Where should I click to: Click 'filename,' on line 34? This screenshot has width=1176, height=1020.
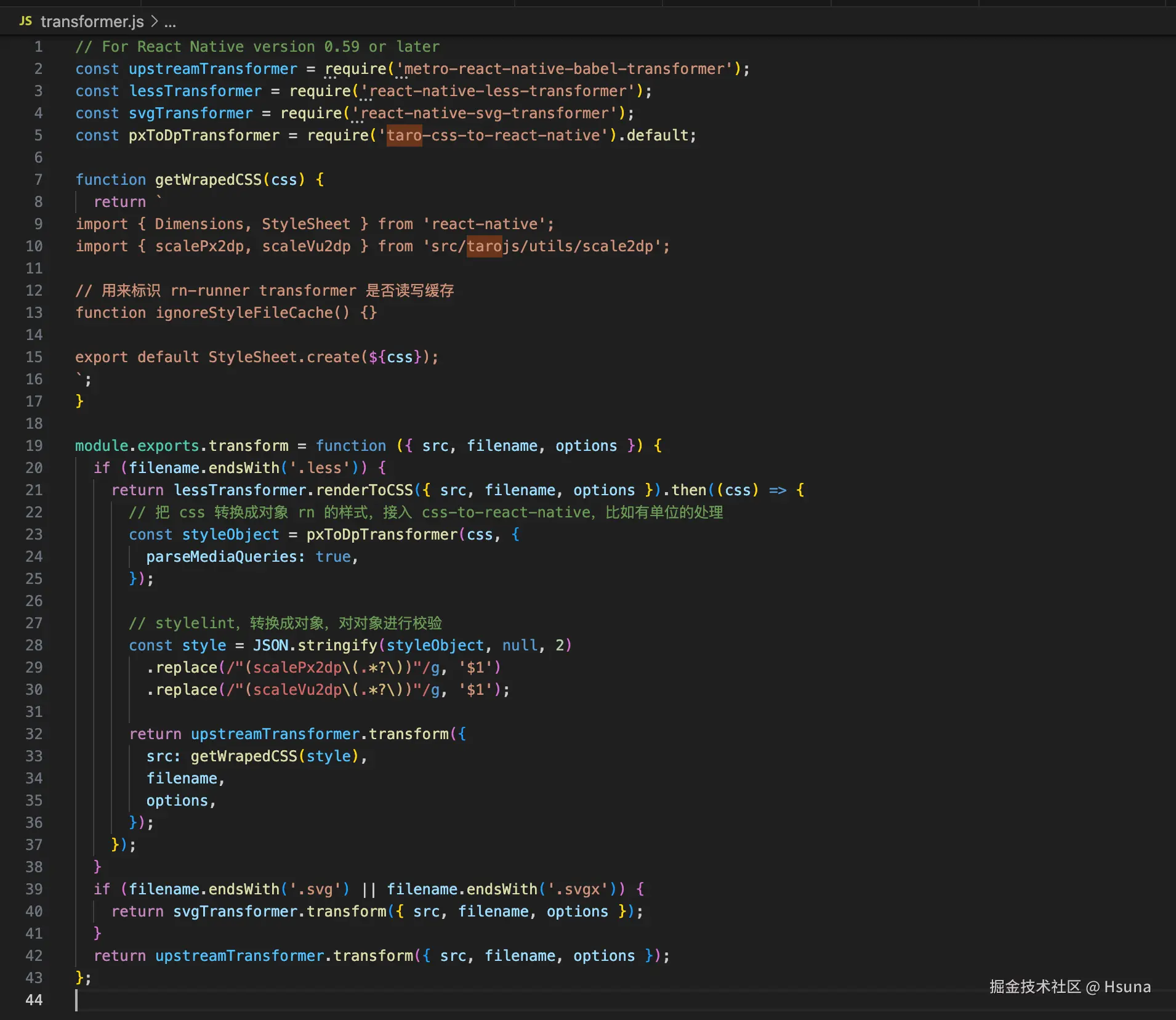(x=186, y=779)
